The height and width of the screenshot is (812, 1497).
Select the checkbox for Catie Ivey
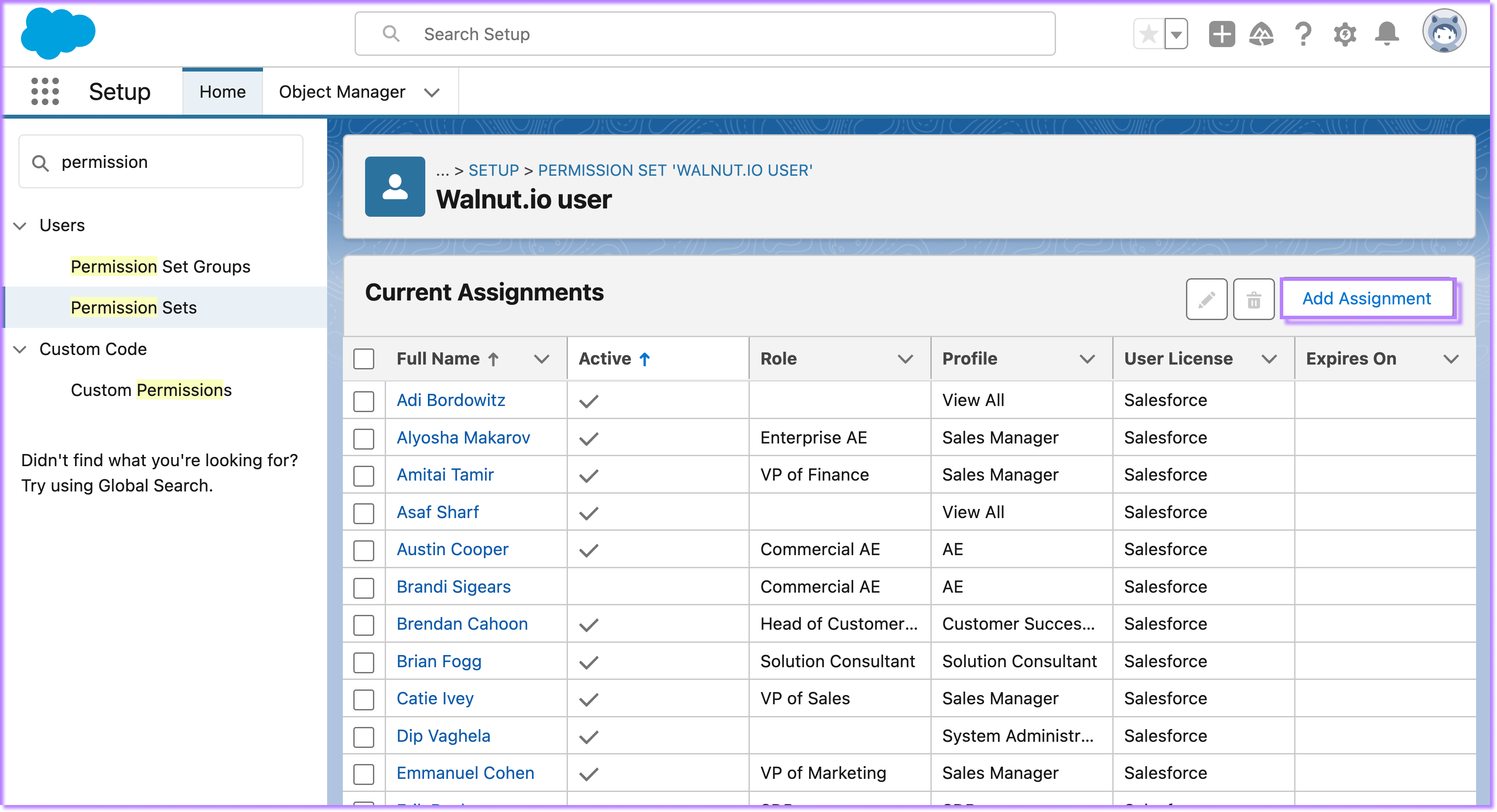tap(364, 699)
